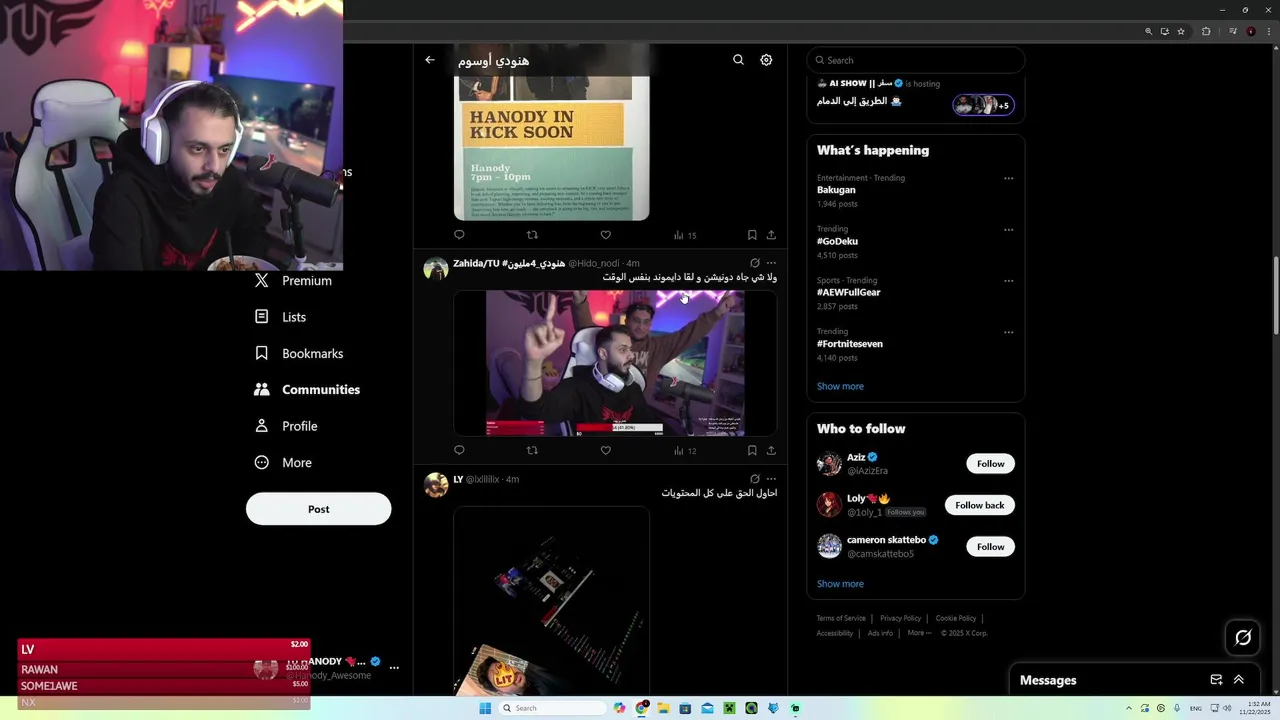Compose new message in Messages bar
This screenshot has width=1280, height=720.
[1216, 680]
